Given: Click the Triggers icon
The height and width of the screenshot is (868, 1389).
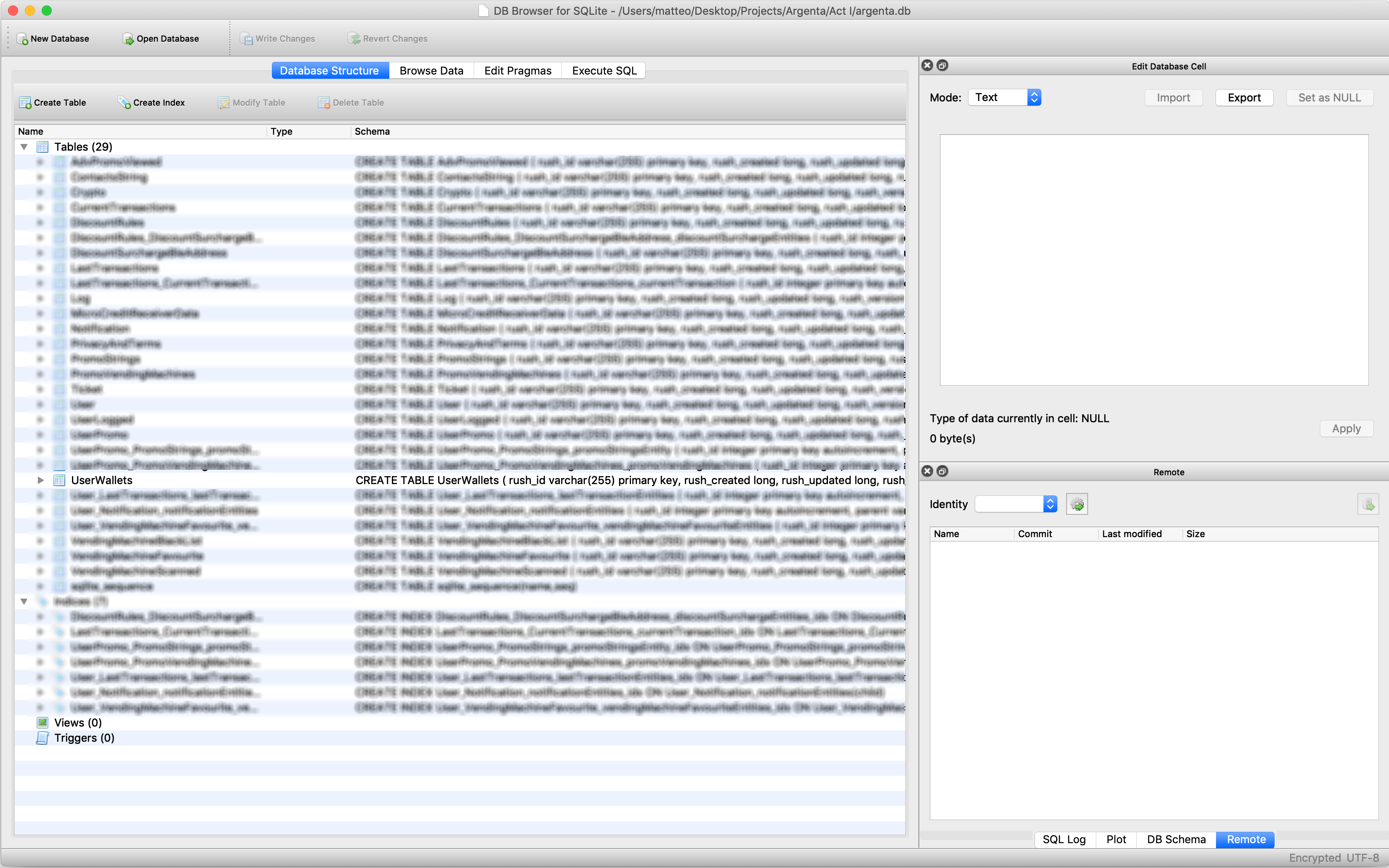Looking at the screenshot, I should (x=43, y=738).
